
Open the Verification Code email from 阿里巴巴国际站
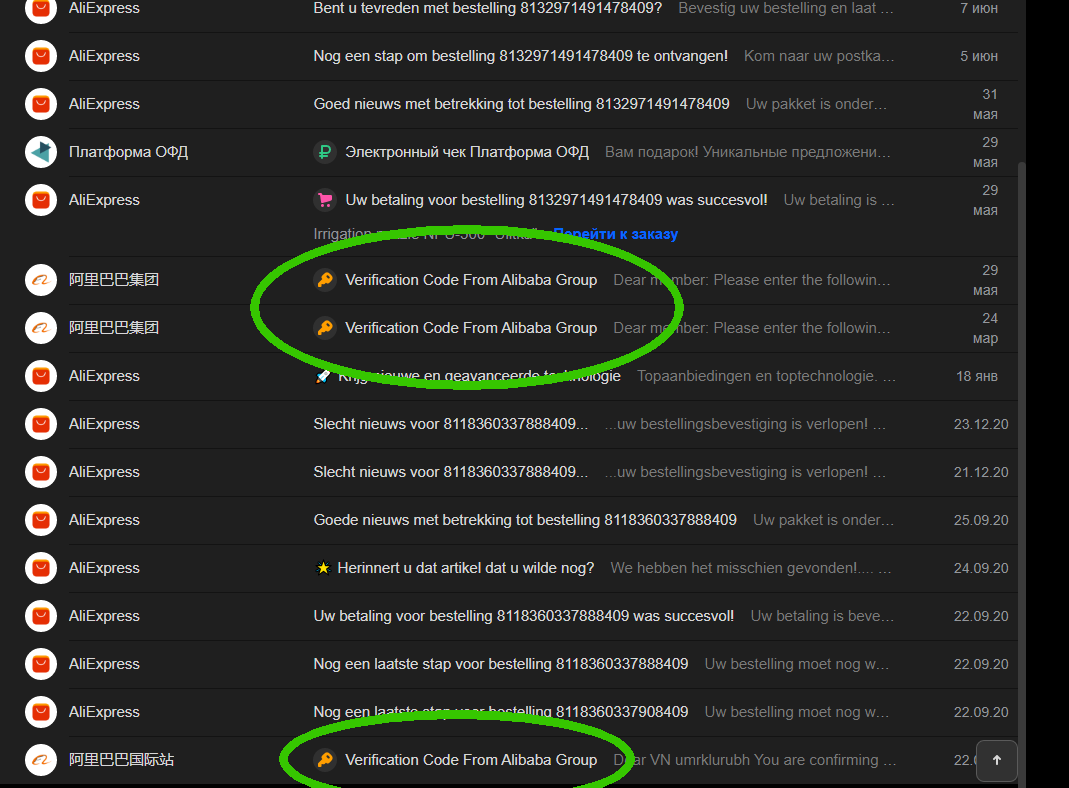[x=471, y=759]
